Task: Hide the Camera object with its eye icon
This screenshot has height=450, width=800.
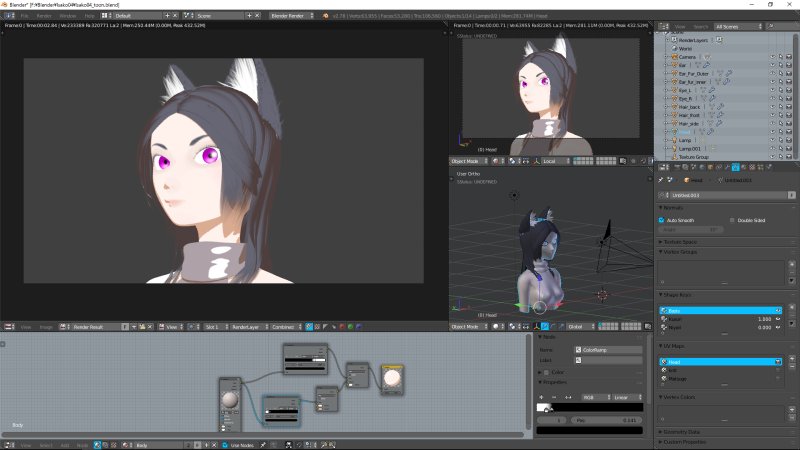Action: tap(772, 57)
